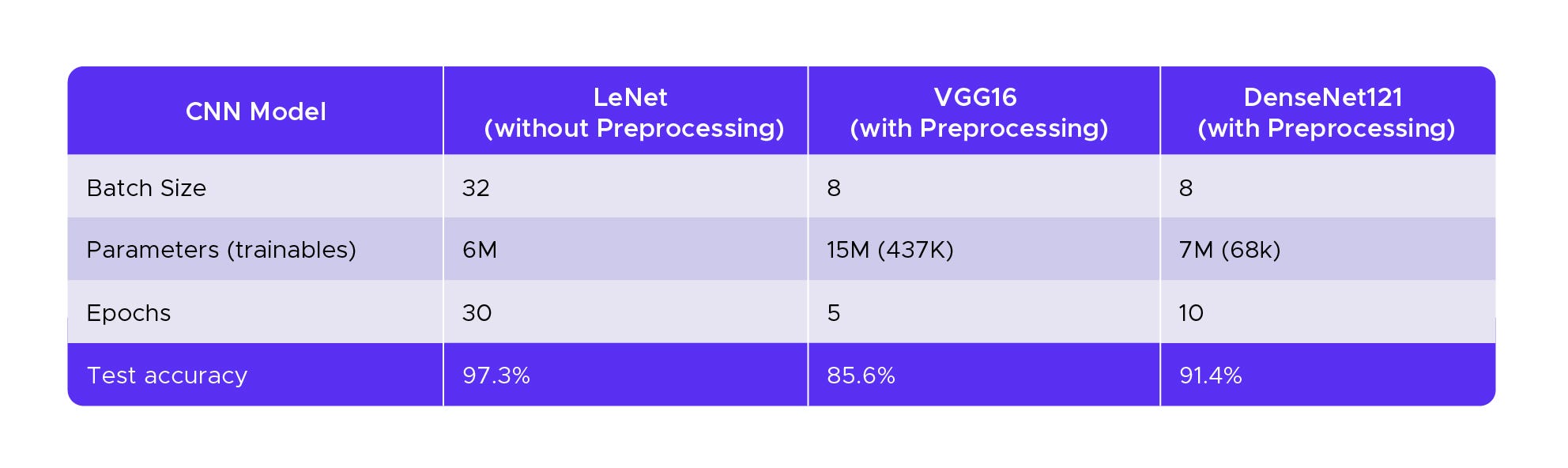Screen dimensions: 1568x468
Task: Select the 91.4% test accuracy cell
Action: (x=1210, y=376)
